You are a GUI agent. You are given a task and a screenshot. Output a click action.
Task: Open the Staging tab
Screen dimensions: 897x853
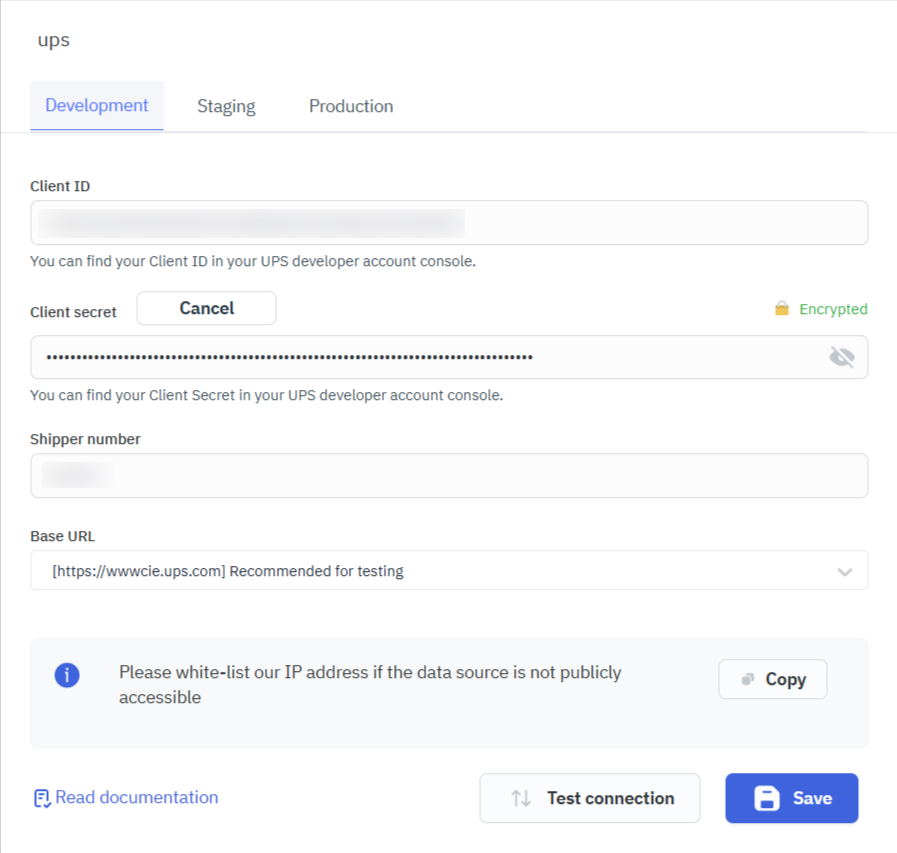pos(226,106)
